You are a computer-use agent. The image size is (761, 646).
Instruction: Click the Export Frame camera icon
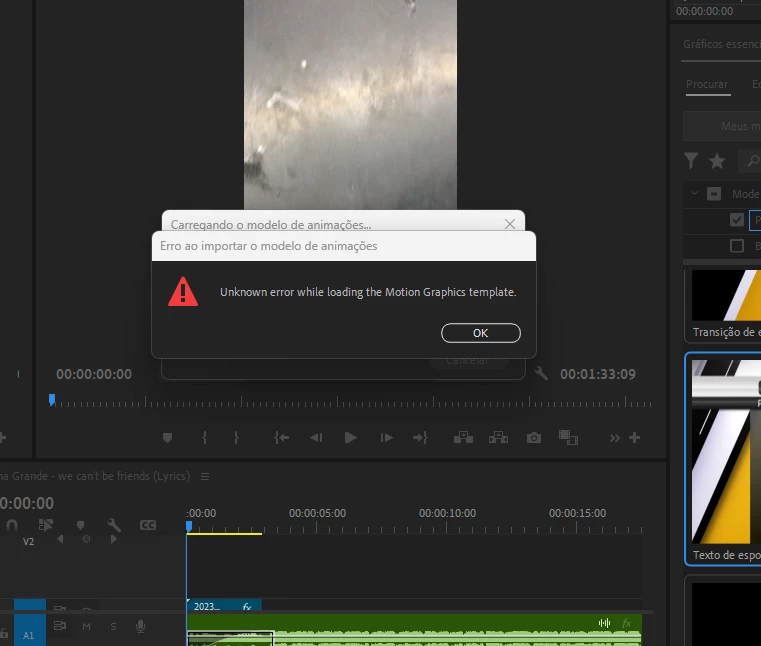click(534, 438)
